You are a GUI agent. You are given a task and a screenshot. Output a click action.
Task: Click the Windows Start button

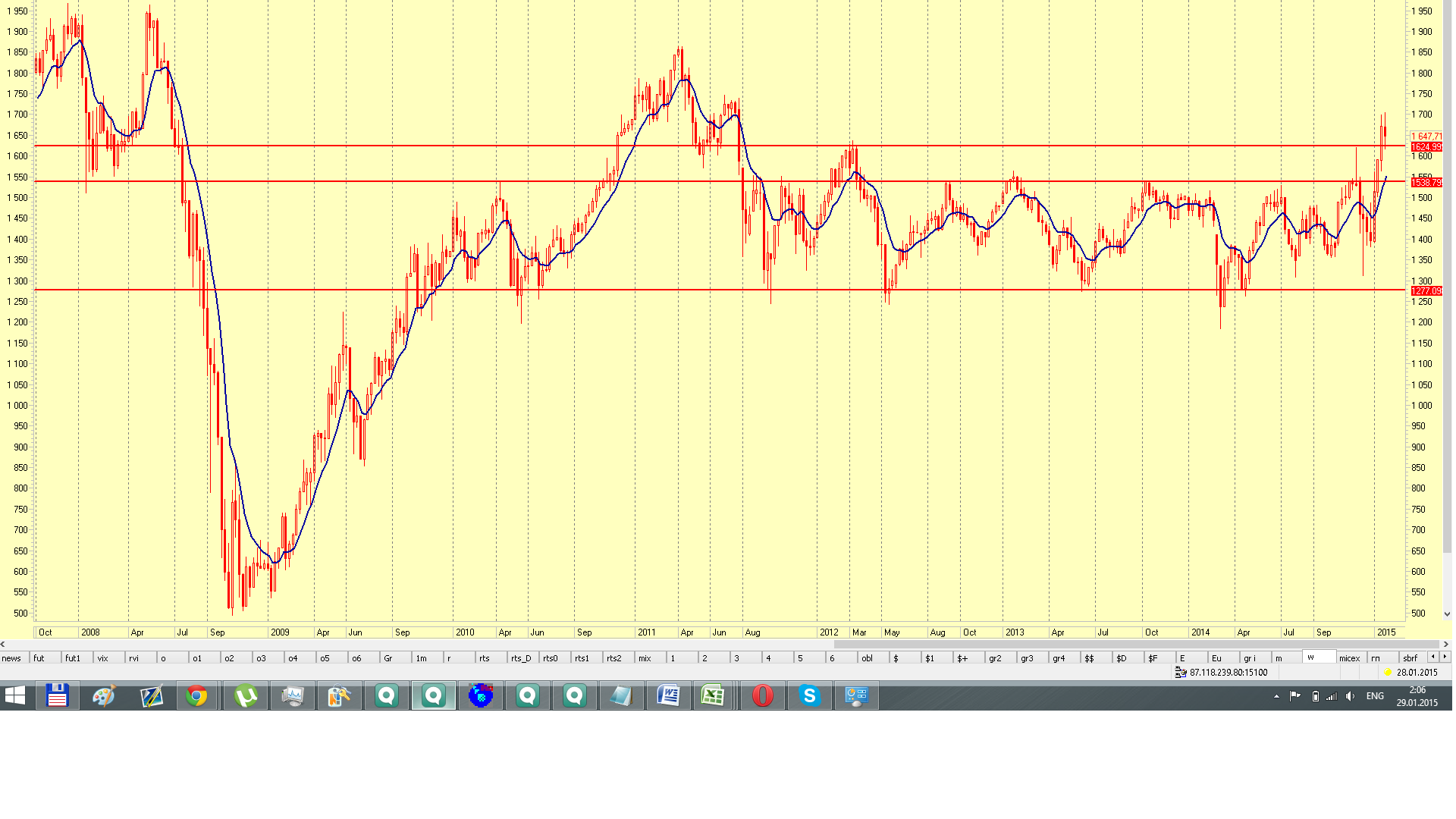click(15, 695)
